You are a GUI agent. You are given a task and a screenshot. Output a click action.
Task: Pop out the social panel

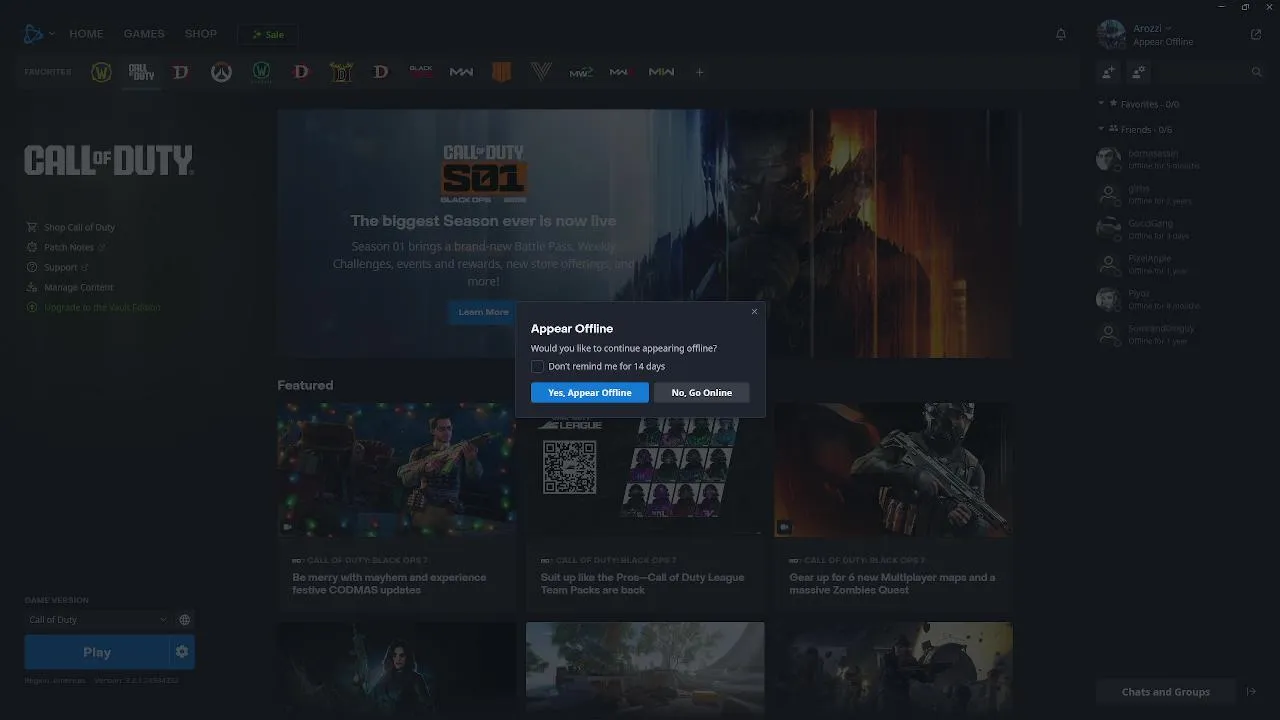click(x=1256, y=34)
